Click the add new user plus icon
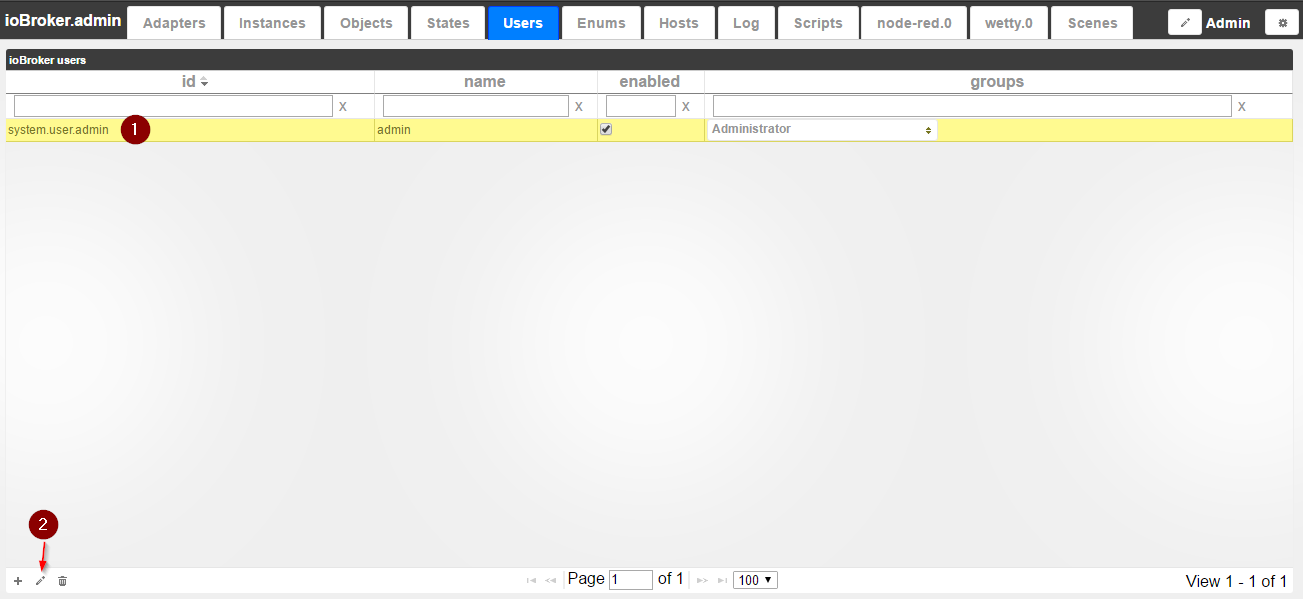 click(x=18, y=581)
